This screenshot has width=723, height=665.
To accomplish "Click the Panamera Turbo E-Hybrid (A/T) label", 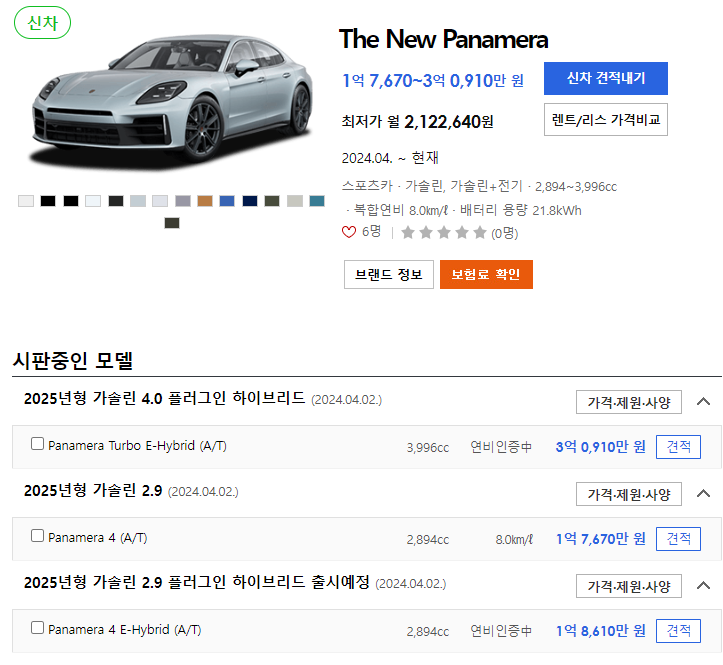I will 137,446.
